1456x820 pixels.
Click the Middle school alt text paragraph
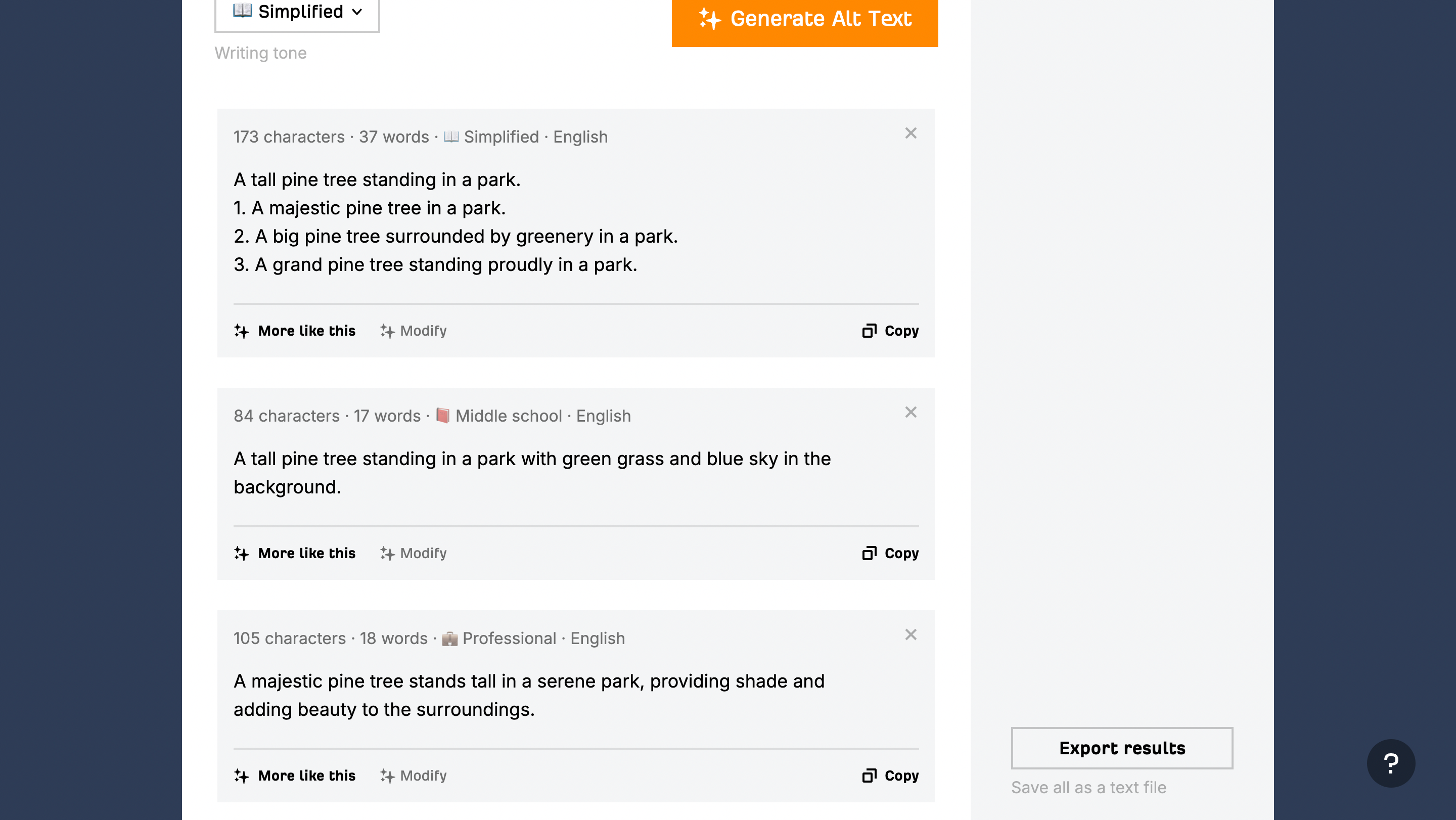[531, 473]
